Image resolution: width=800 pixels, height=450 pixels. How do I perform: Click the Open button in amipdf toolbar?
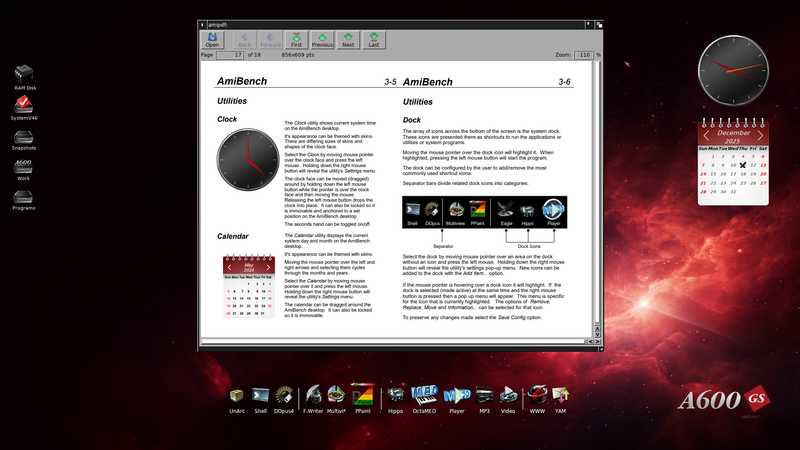212,39
